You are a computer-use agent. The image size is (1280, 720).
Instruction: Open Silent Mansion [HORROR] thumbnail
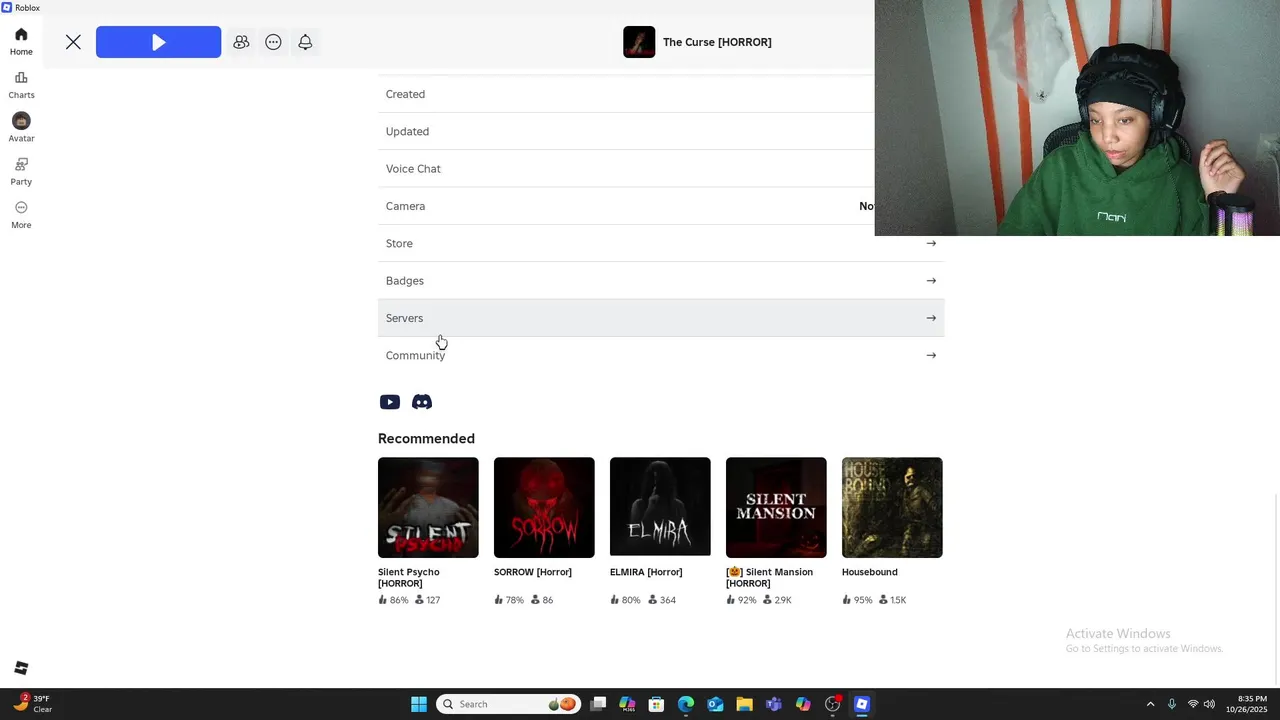776,507
